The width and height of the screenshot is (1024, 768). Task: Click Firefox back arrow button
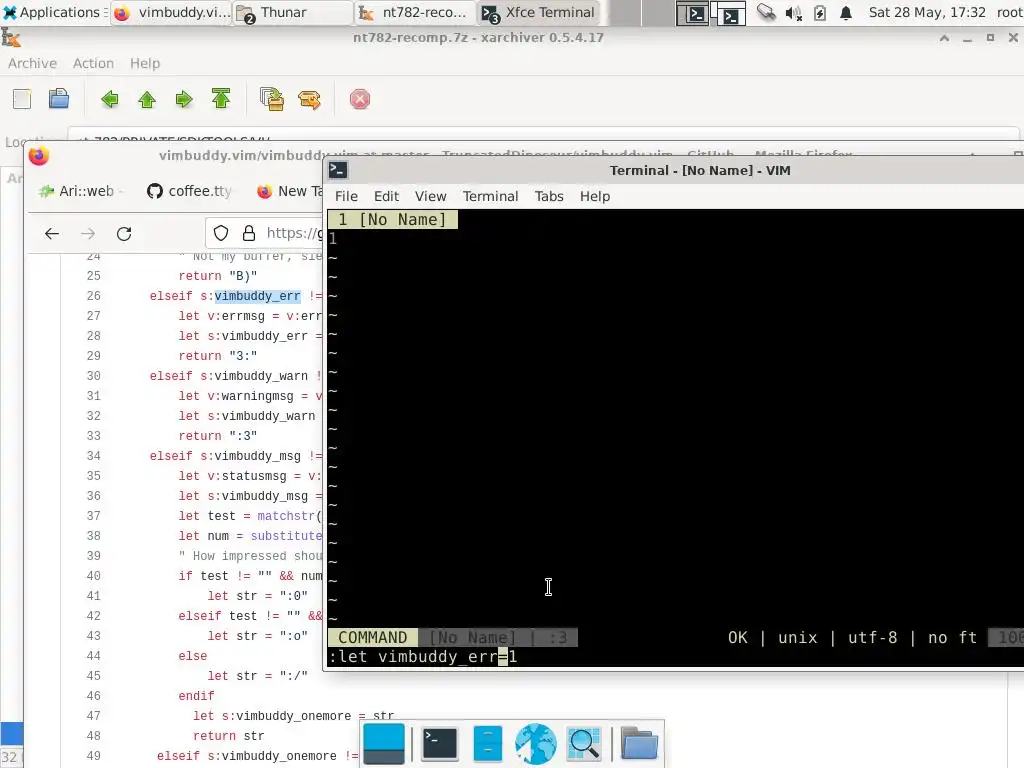[52, 233]
